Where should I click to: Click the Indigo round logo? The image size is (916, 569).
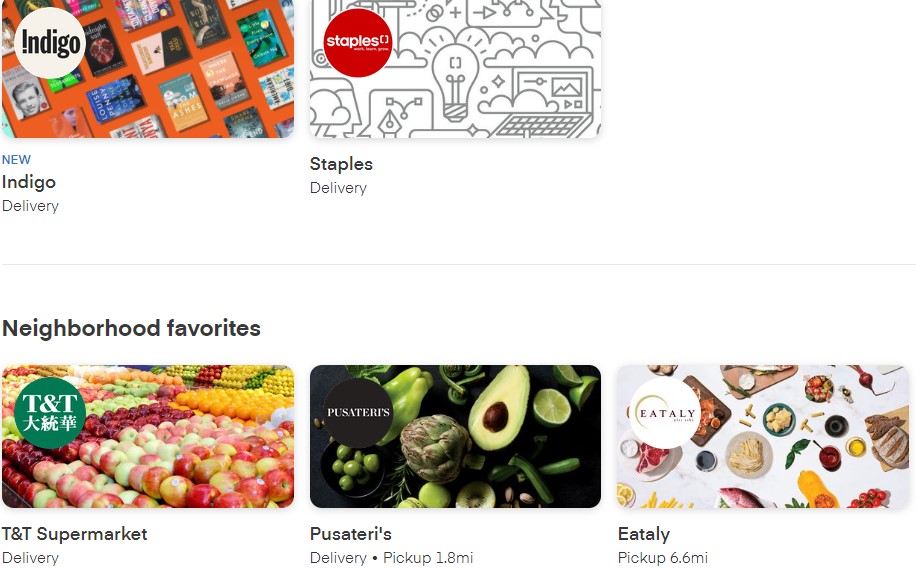point(50,43)
